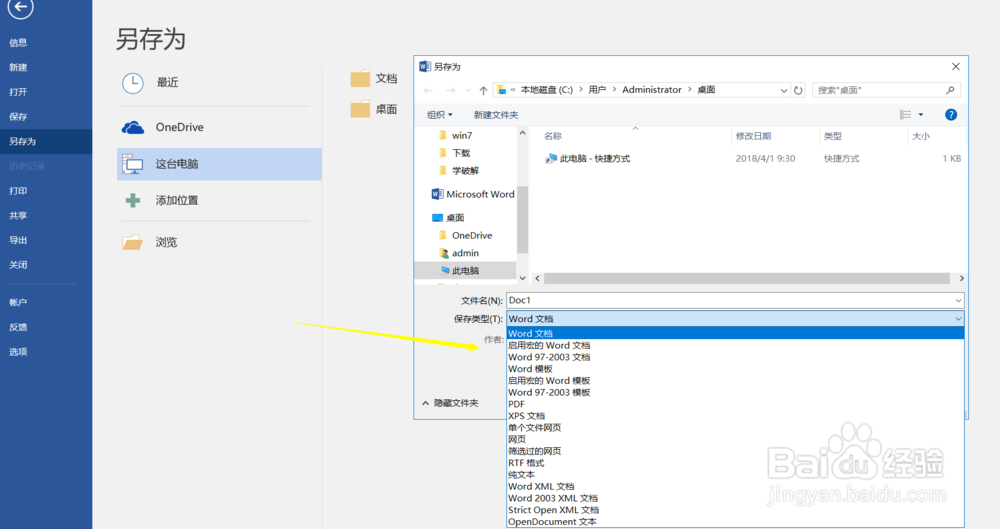Screen dimensions: 1000x529
Task: Go up one folder level arrow
Action: (x=483, y=91)
